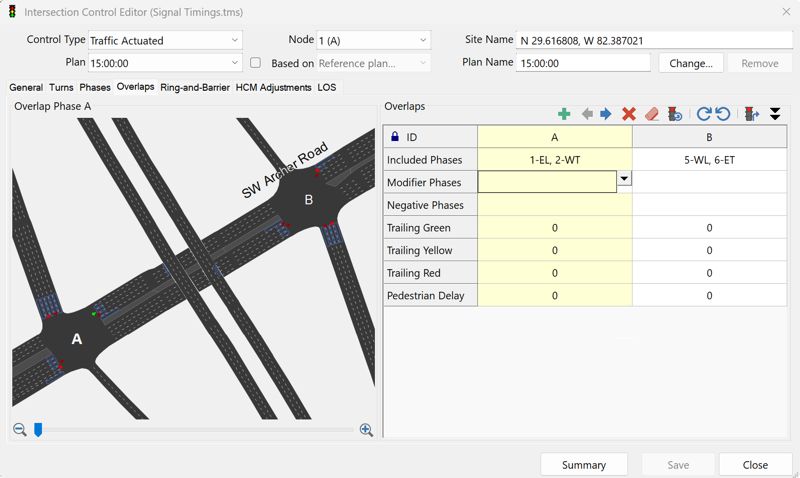Click the gray left arrow in Overlaps toolbar
Image resolution: width=800 pixels, height=478 pixels.
587,114
